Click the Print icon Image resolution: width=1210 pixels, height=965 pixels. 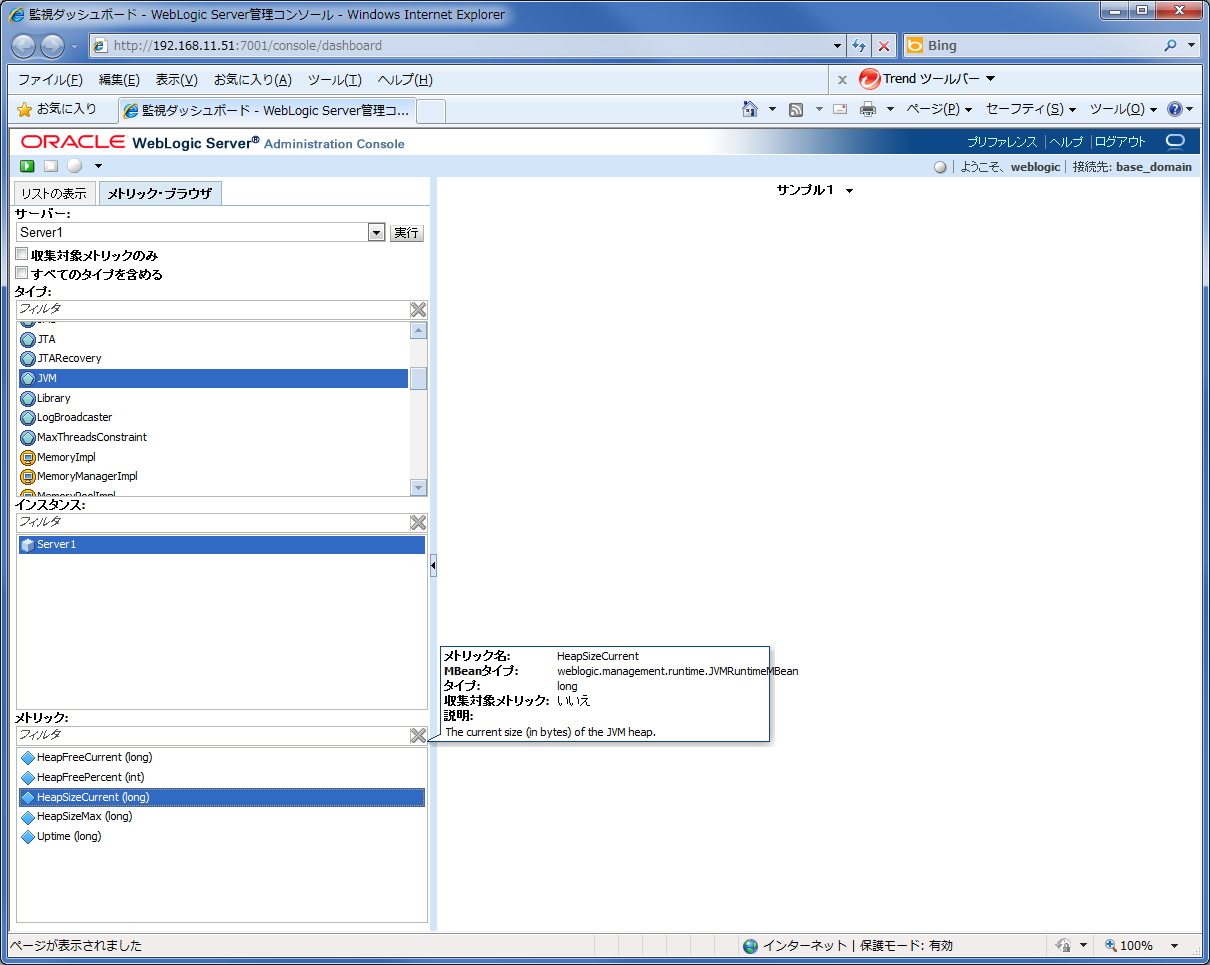pyautogui.click(x=868, y=109)
